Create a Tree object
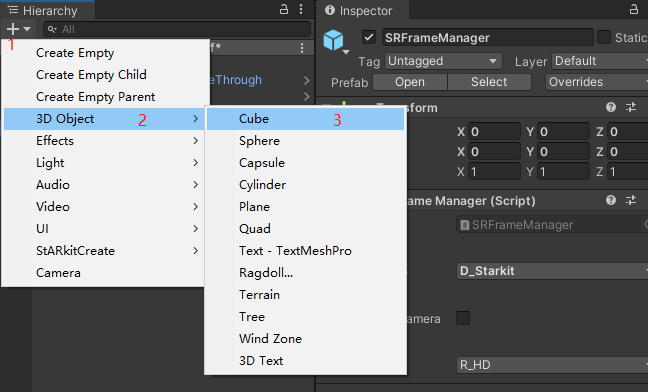648x392 pixels. (305, 316)
